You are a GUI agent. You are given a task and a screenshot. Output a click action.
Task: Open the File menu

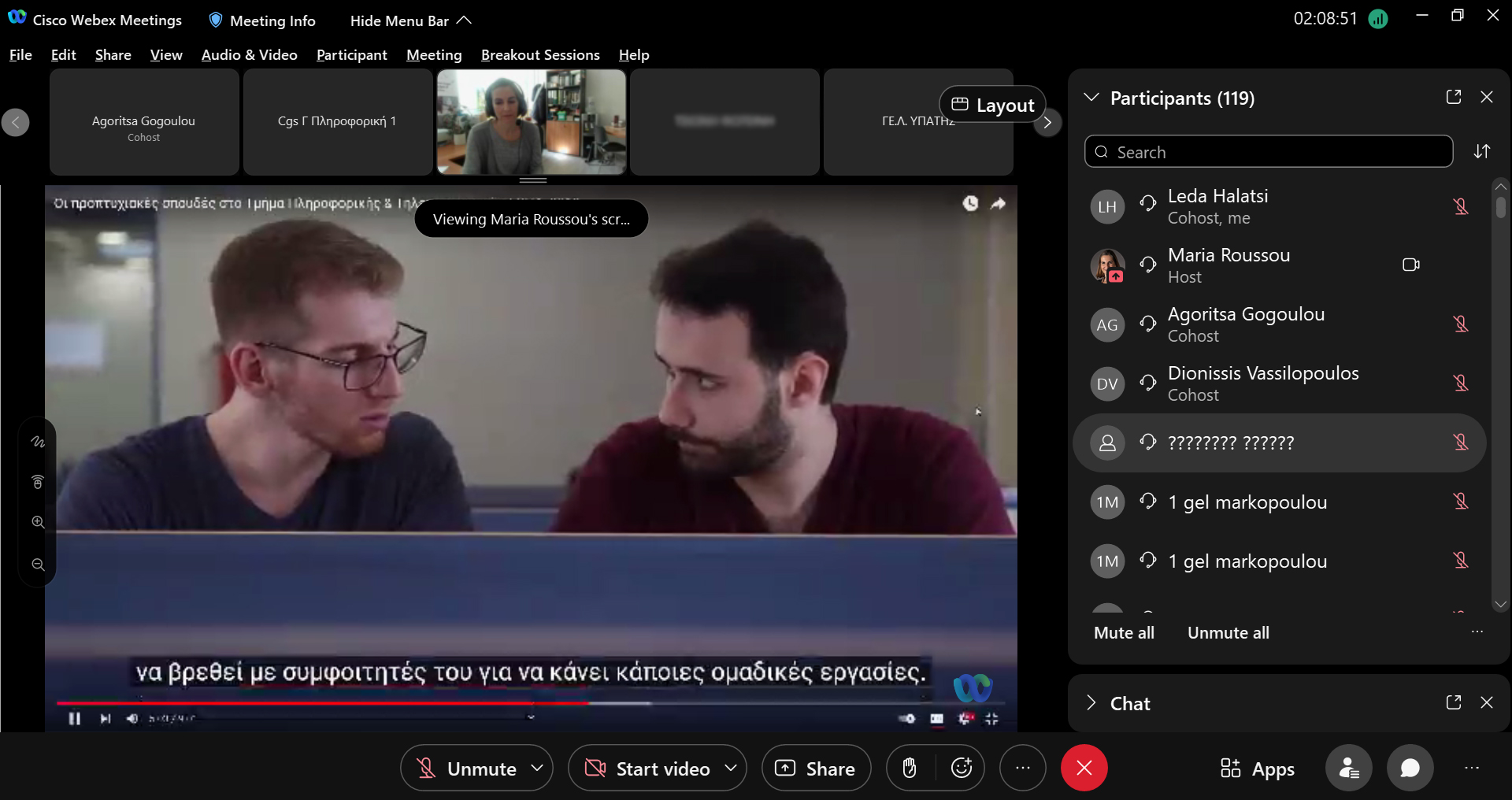tap(20, 55)
